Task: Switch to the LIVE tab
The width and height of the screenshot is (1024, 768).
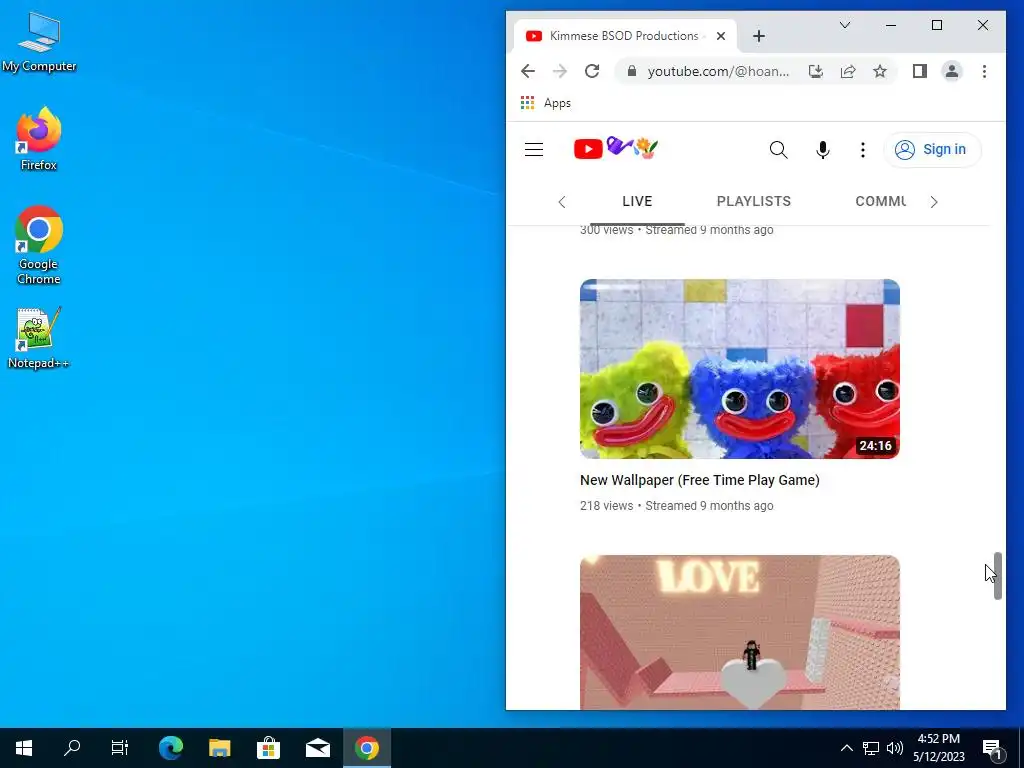Action: (637, 201)
